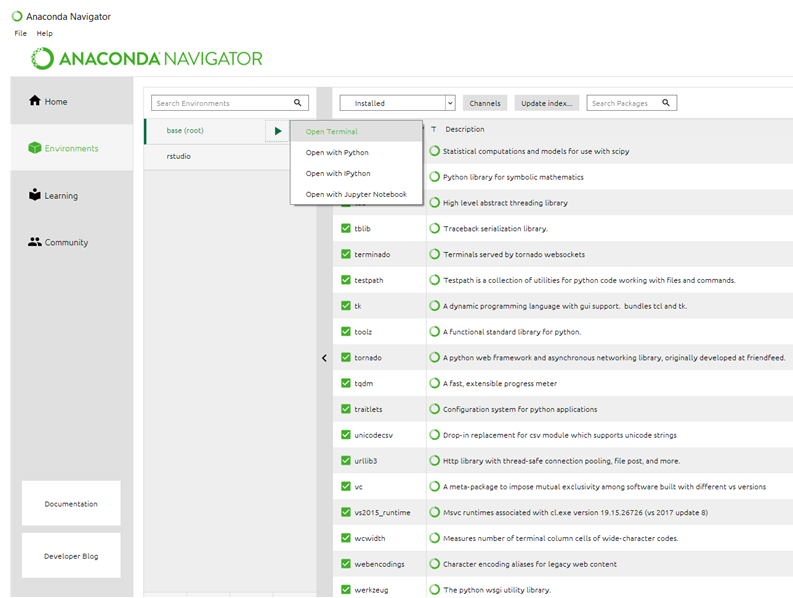Click 'A fast, extensible progress meter' text

click(500, 383)
